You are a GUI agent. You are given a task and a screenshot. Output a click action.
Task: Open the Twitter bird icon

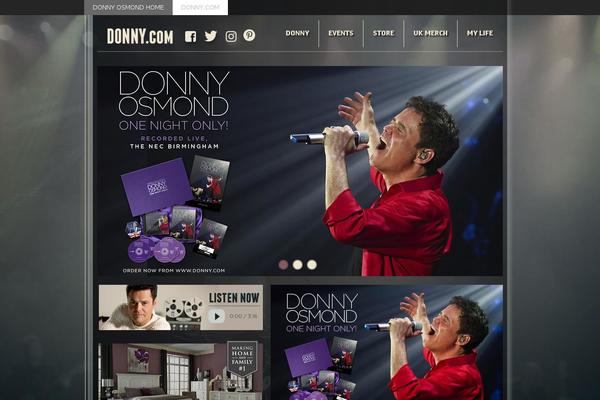coord(210,36)
